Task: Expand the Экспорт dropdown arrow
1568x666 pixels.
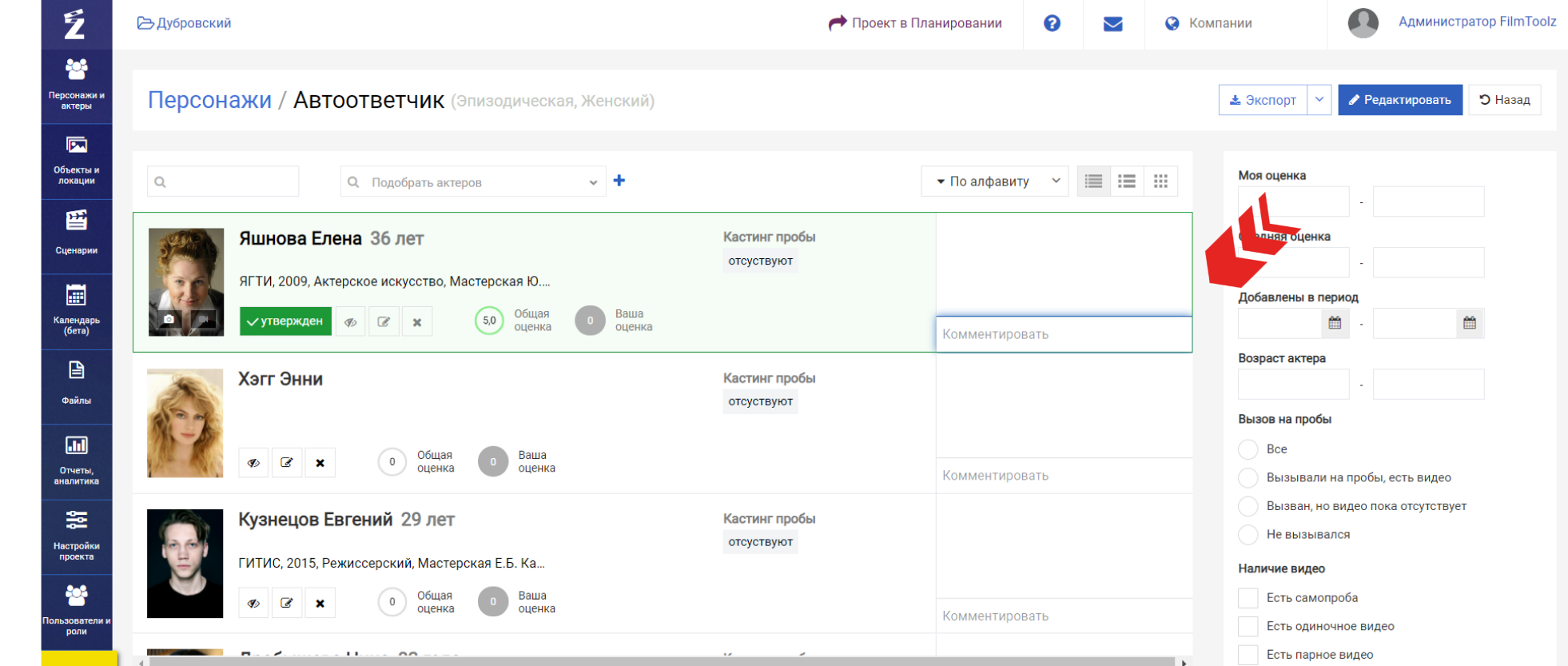Action: 1319,100
